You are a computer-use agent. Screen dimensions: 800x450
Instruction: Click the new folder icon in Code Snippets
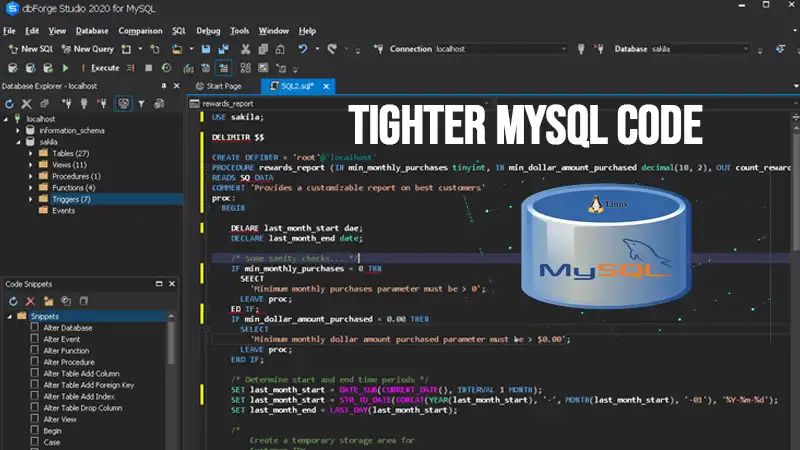tap(48, 301)
